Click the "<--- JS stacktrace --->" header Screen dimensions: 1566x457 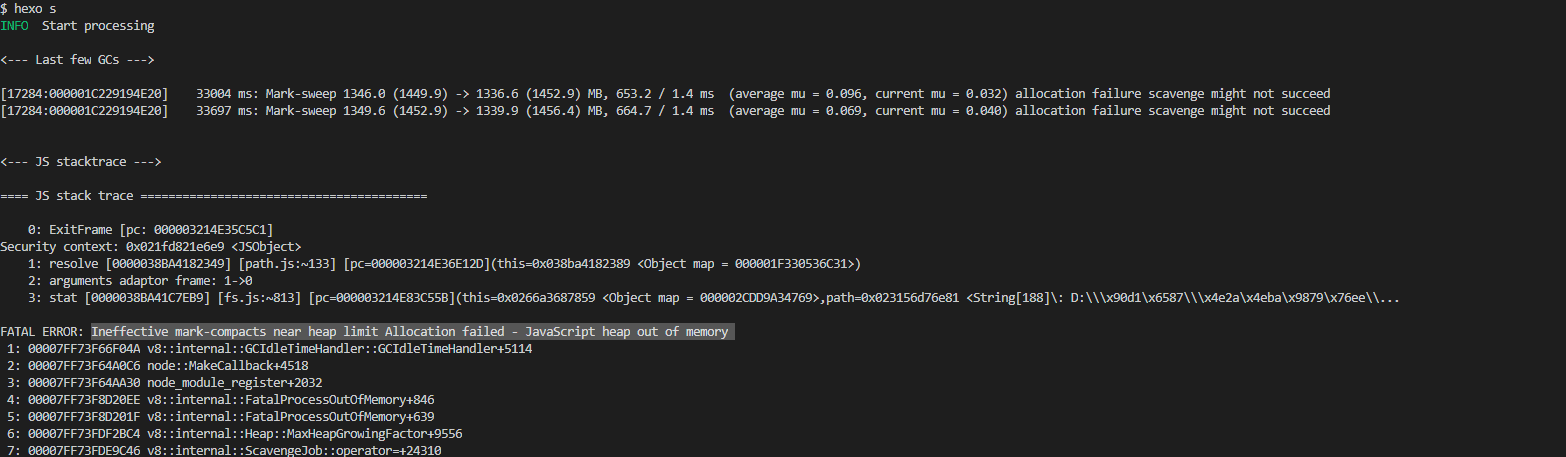[80, 161]
